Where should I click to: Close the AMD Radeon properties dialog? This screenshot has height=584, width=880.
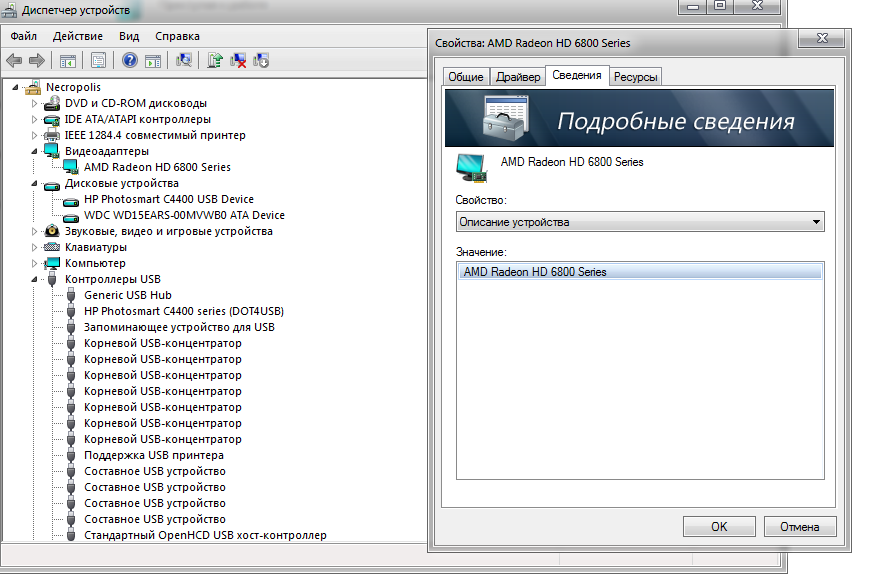tap(822, 38)
